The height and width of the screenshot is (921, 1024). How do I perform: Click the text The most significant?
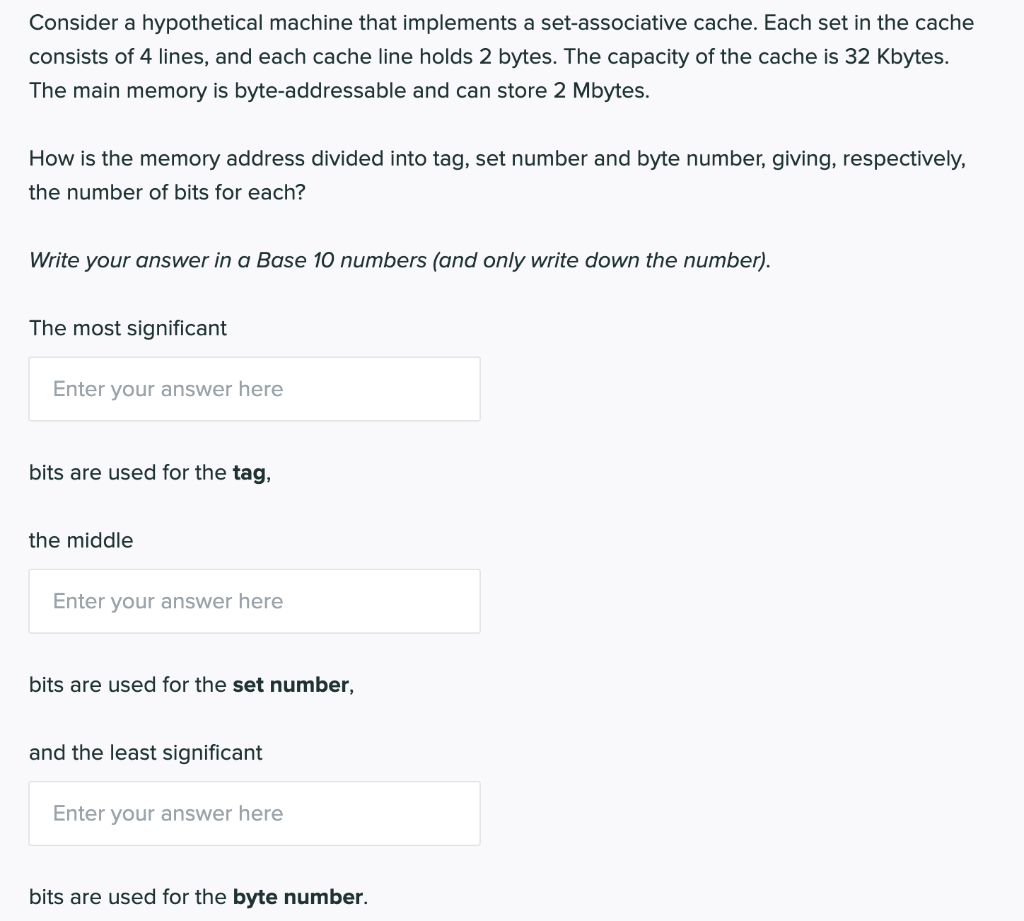click(x=127, y=327)
